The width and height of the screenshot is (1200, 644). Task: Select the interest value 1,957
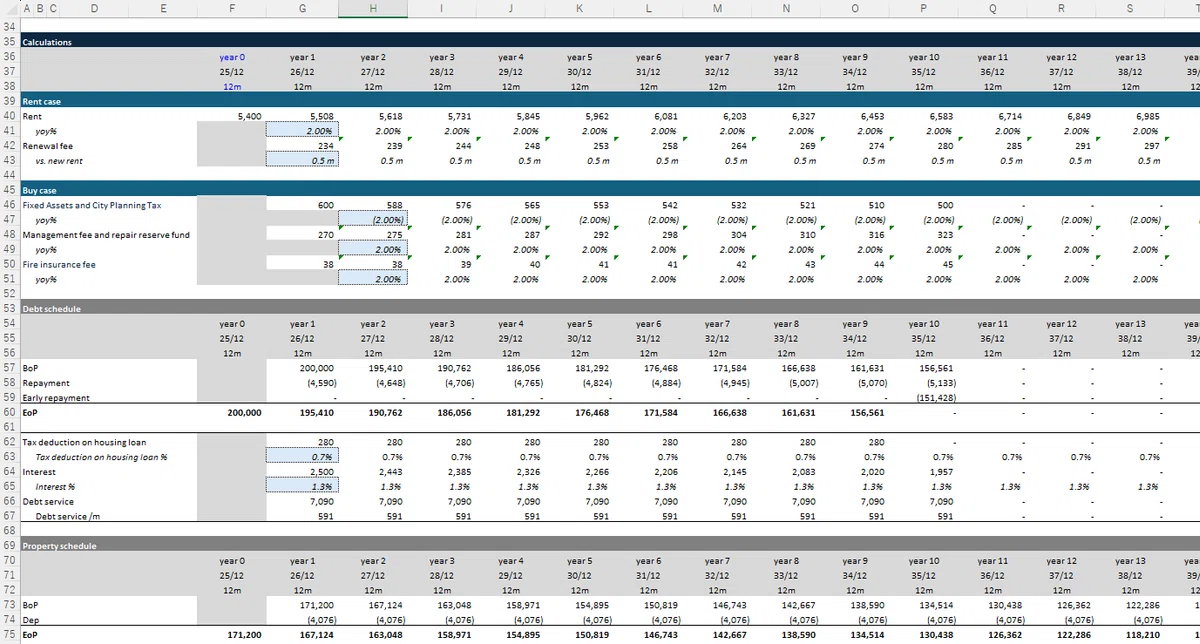[x=923, y=471]
